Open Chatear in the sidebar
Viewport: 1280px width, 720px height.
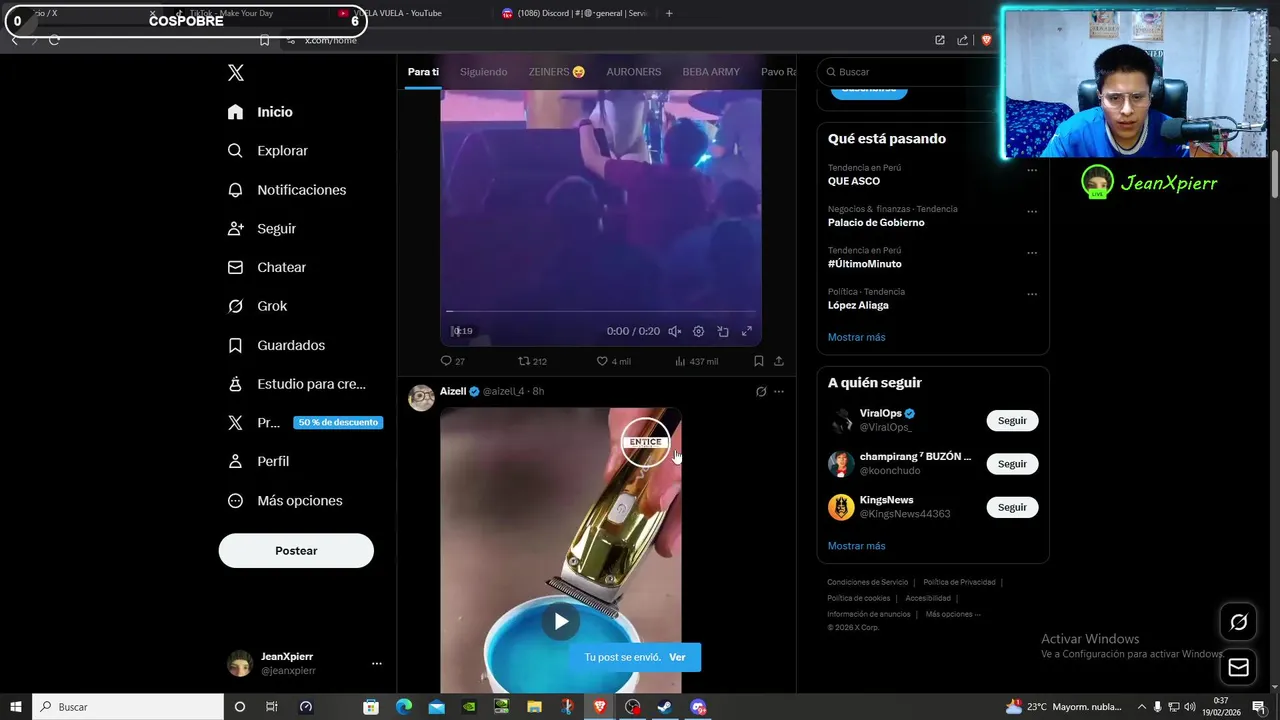pyautogui.click(x=267, y=268)
